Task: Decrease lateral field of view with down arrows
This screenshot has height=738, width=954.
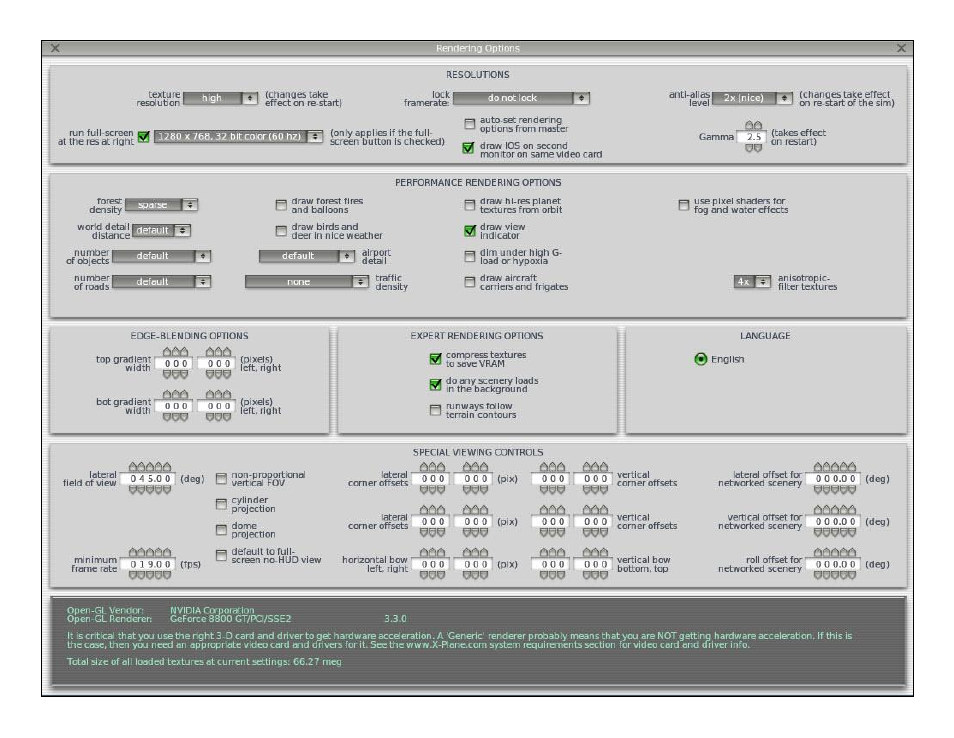Action: pyautogui.click(x=150, y=490)
